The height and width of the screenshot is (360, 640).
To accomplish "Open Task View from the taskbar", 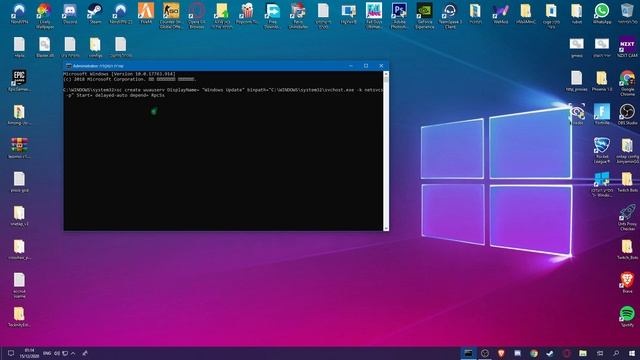I will (599, 353).
